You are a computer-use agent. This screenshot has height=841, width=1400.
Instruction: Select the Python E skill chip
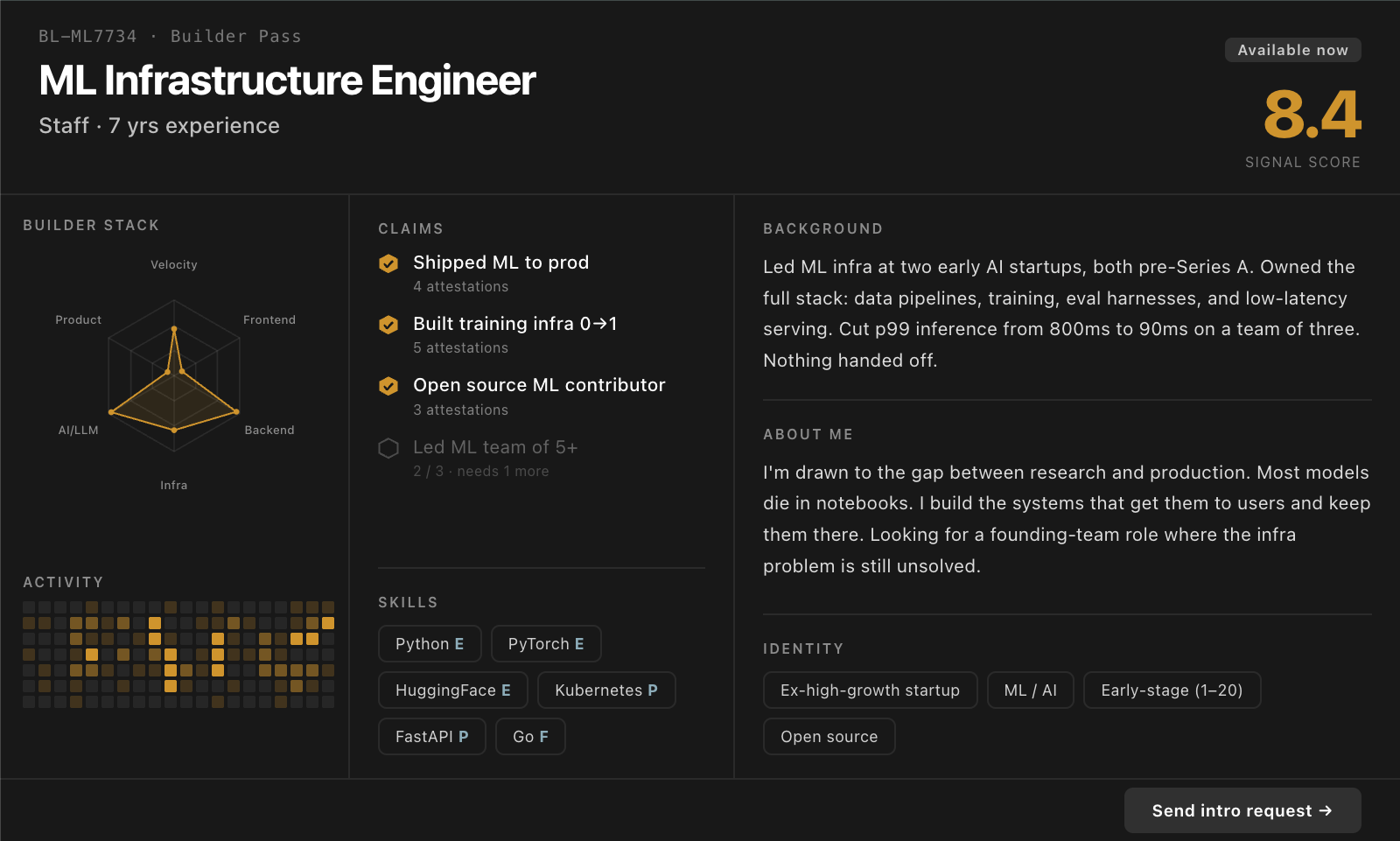coord(430,644)
